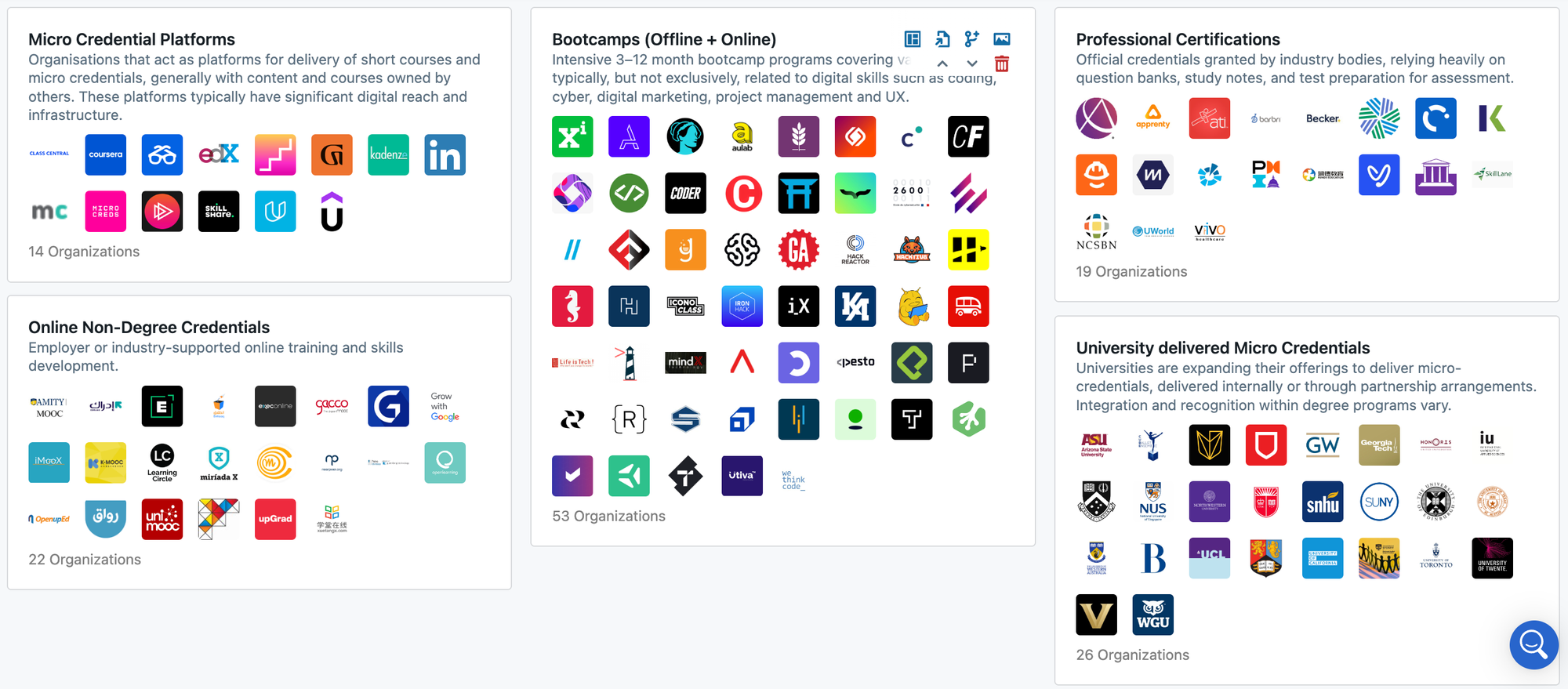Image resolution: width=1568 pixels, height=689 pixels.
Task: Select the iMooX logo
Action: (x=49, y=462)
